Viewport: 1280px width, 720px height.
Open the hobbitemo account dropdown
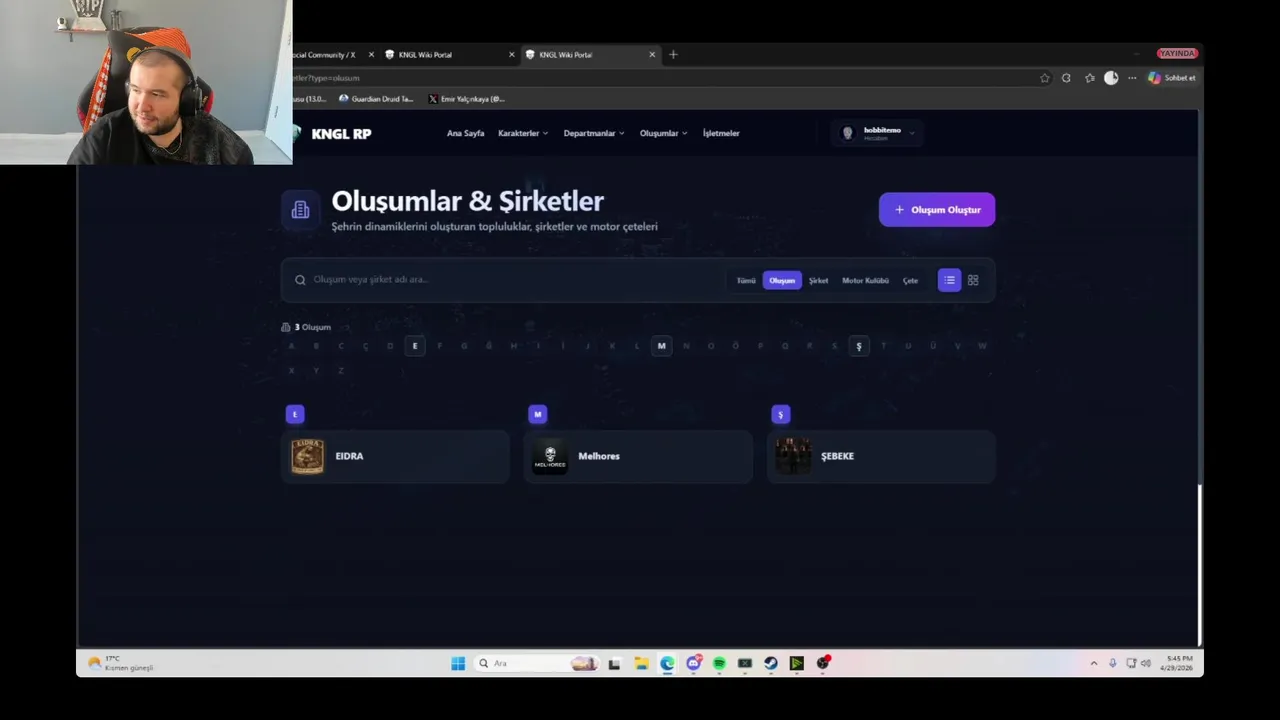click(x=877, y=133)
